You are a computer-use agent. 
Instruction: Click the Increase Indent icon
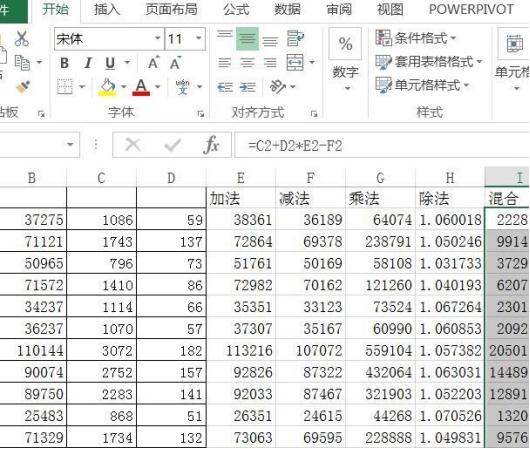(x=248, y=88)
